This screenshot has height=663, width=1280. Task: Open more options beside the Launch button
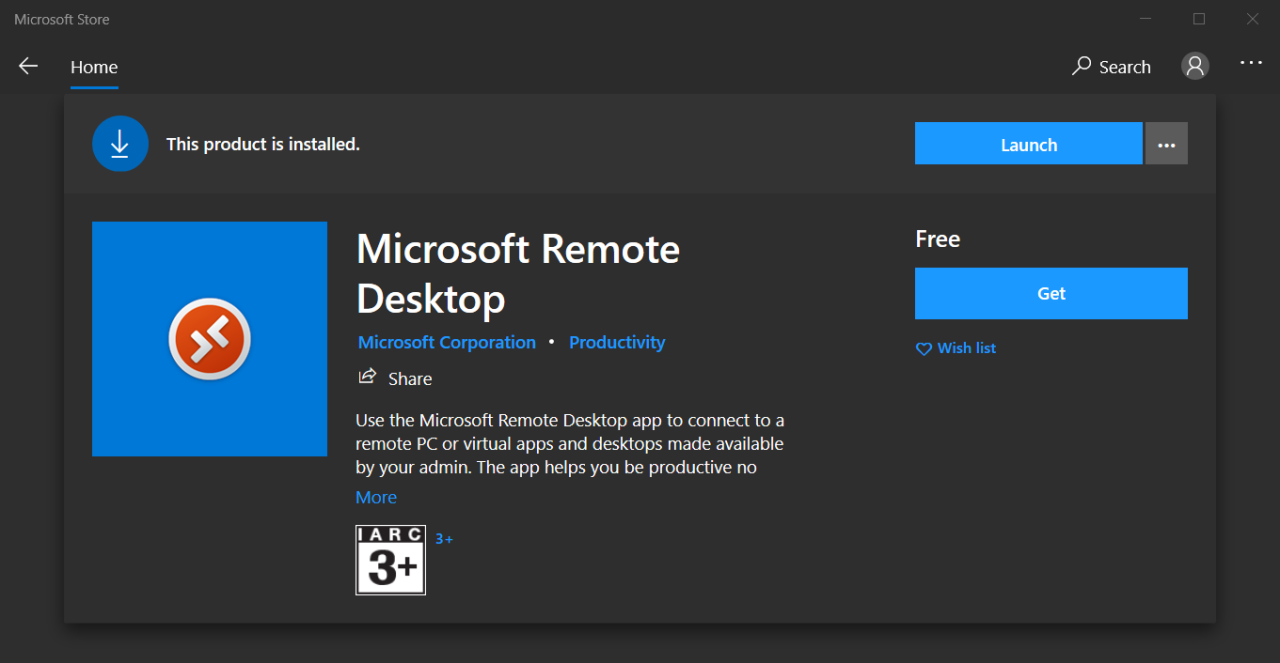pos(1166,144)
